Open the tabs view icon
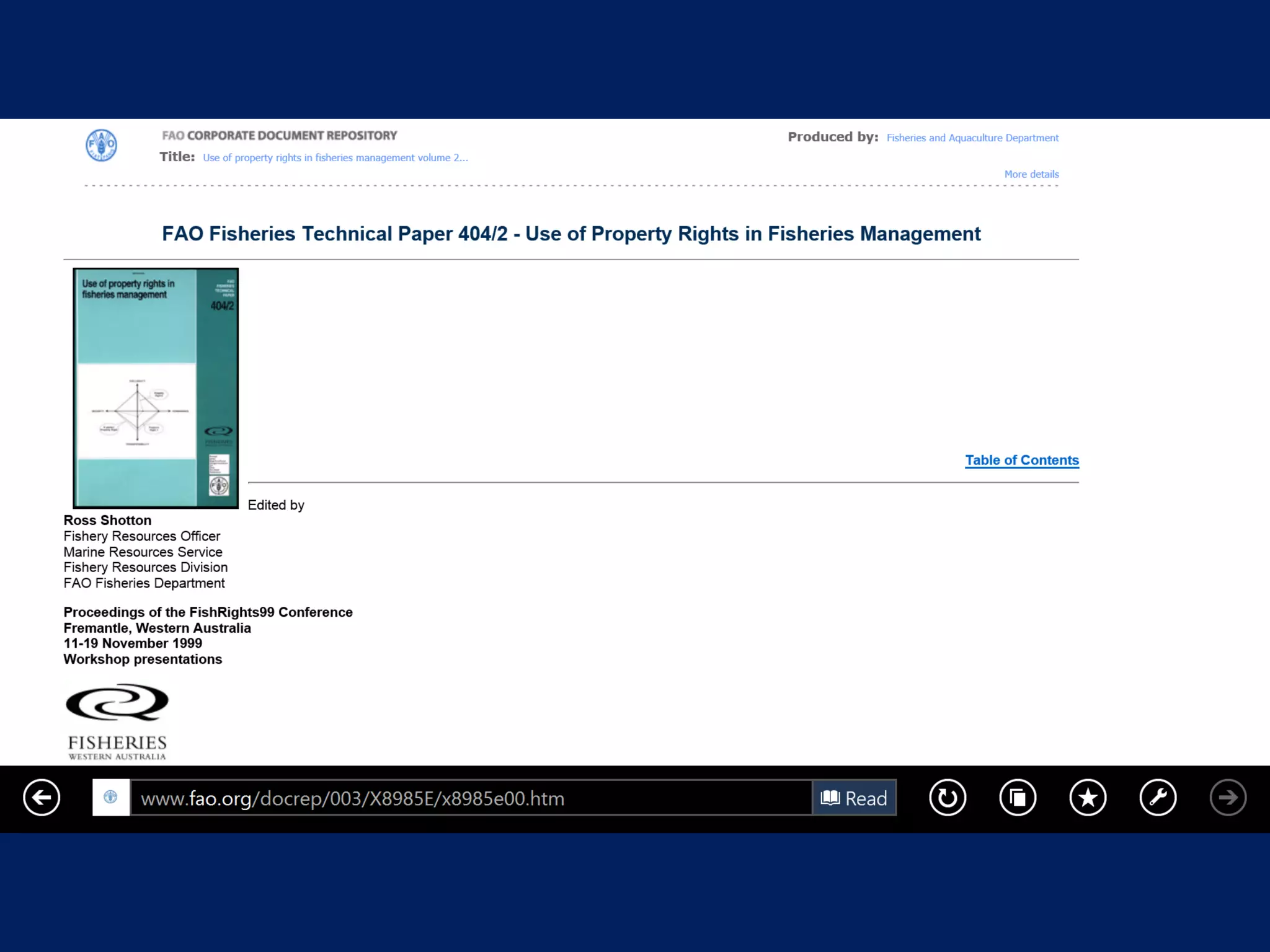This screenshot has height=952, width=1270. 1018,797
